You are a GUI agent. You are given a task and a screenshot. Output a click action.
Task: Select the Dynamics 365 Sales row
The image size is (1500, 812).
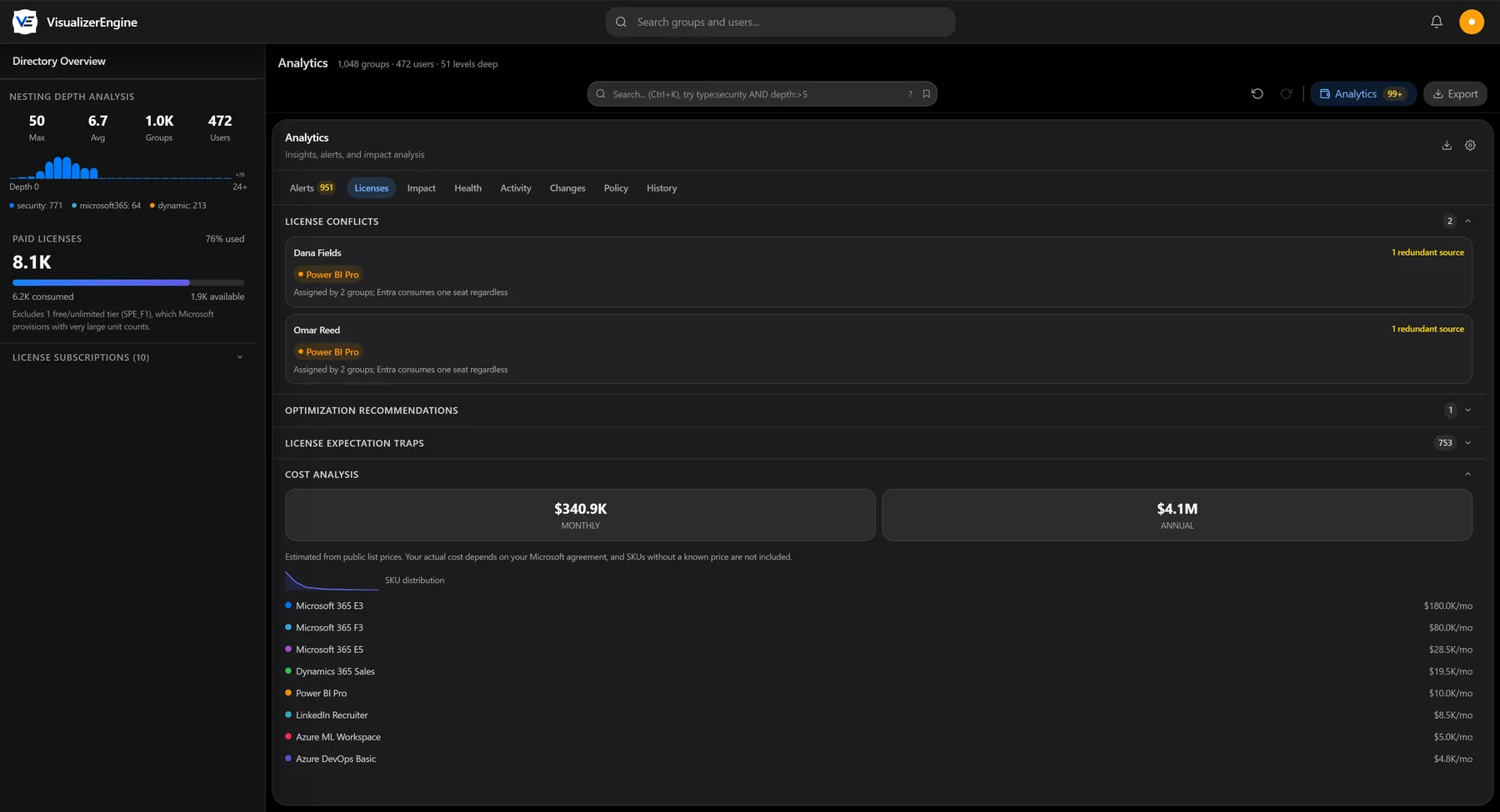pyautogui.click(x=878, y=671)
